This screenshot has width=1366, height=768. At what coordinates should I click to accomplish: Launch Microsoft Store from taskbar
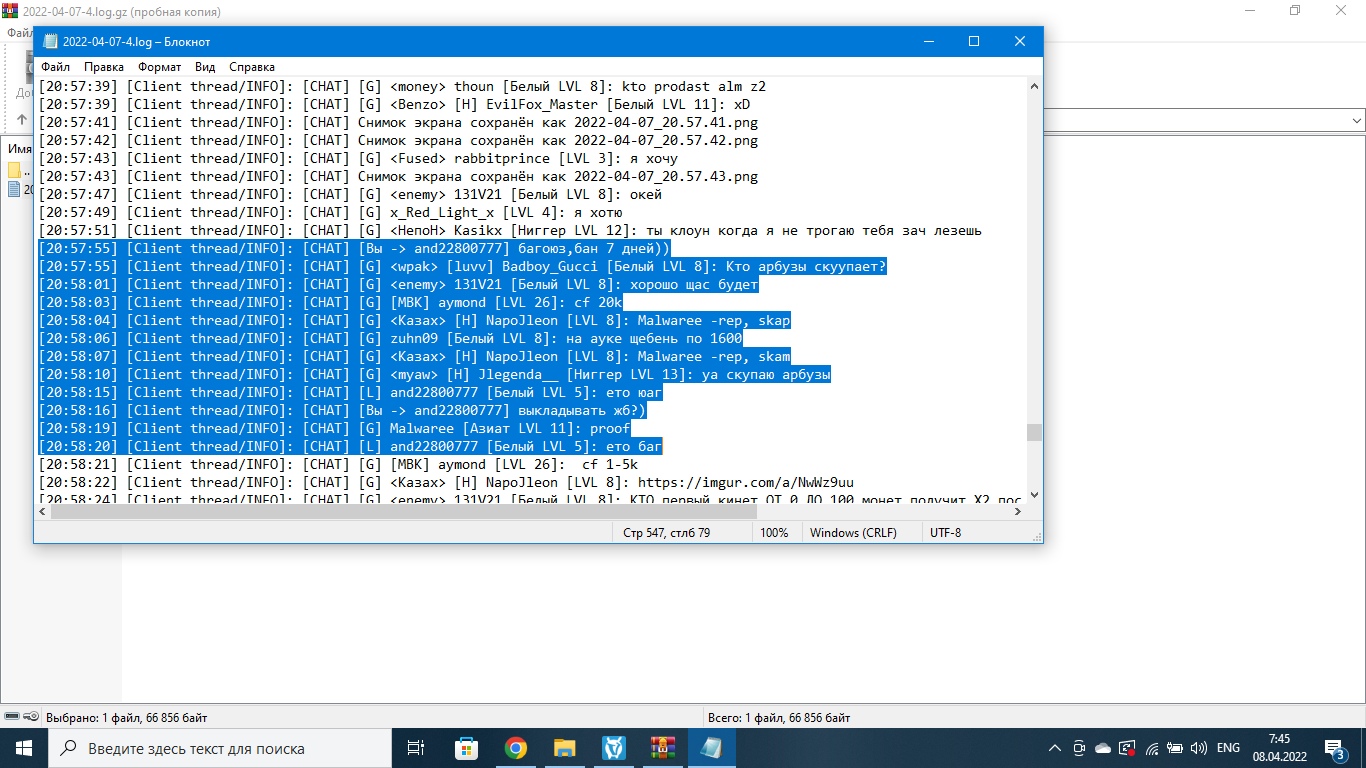tap(466, 748)
